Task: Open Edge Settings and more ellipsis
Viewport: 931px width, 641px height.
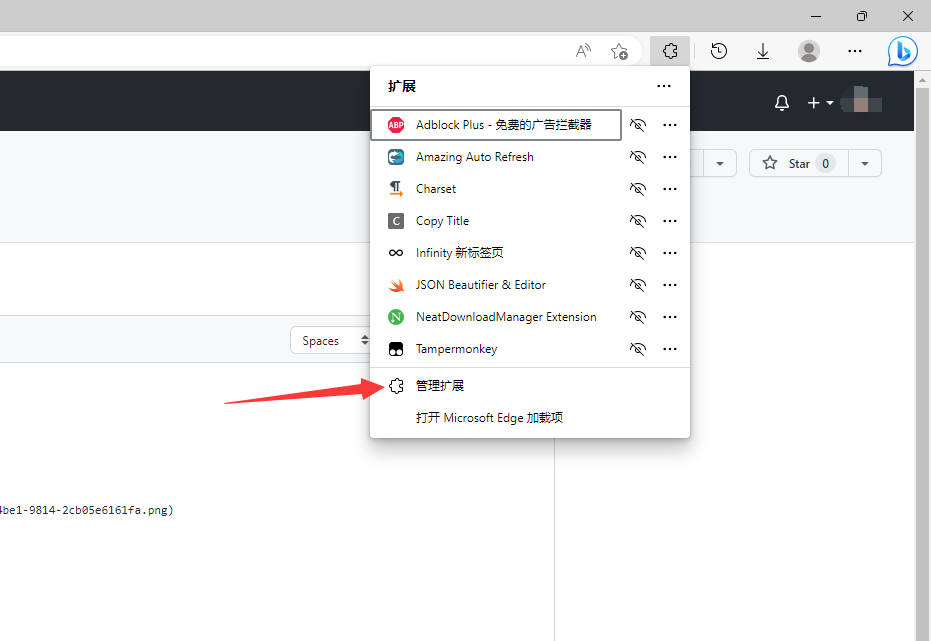Action: point(855,51)
